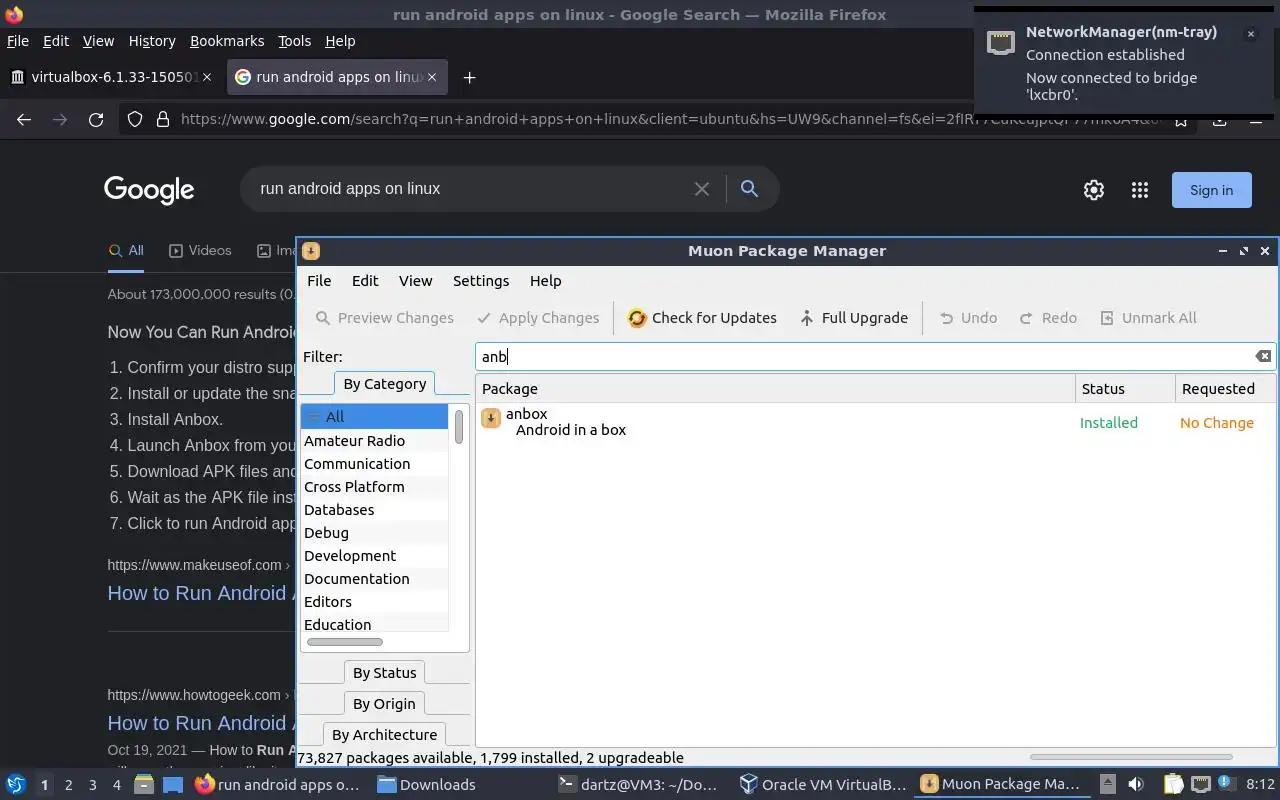The image size is (1280, 800).
Task: Switch to Videos search tab
Action: 200,251
